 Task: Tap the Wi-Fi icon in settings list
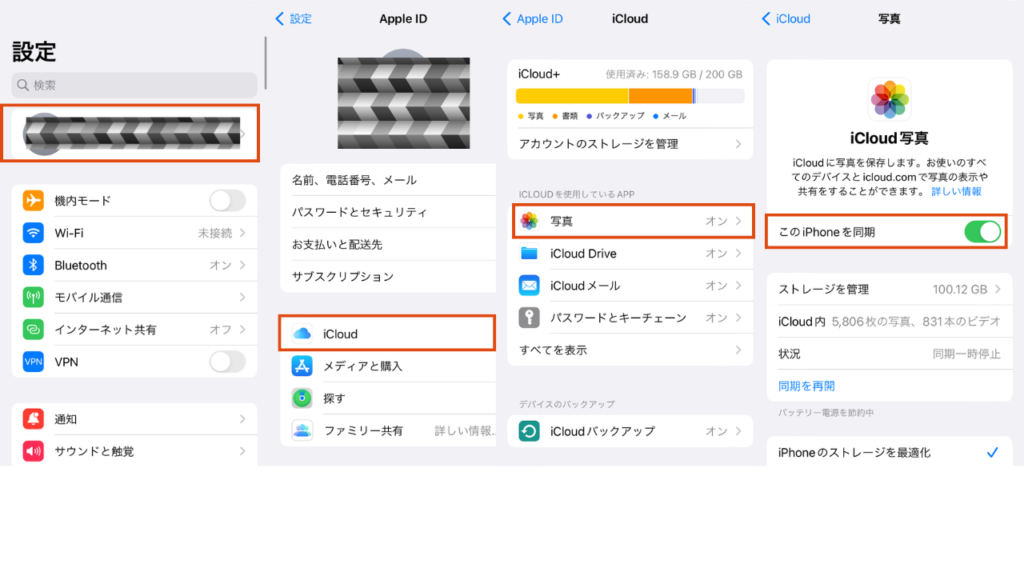[33, 232]
